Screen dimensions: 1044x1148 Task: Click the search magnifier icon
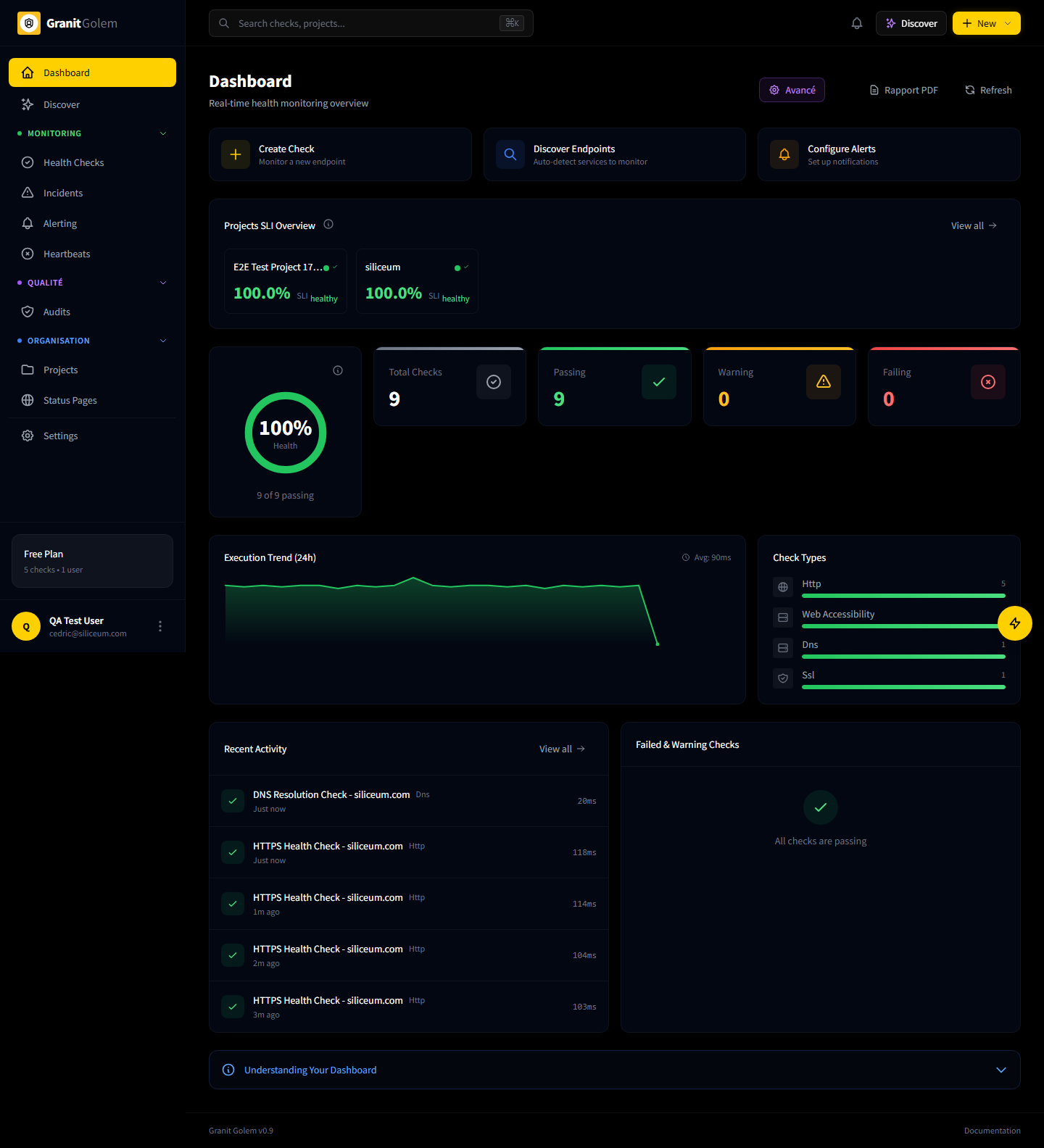[x=224, y=23]
